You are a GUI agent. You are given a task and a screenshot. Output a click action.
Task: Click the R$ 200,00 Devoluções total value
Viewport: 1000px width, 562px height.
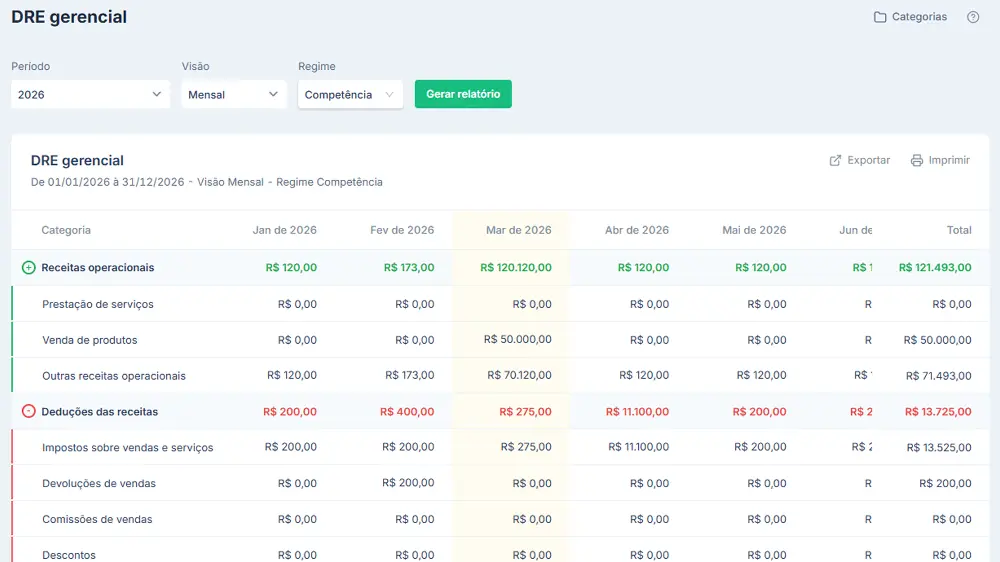(945, 484)
